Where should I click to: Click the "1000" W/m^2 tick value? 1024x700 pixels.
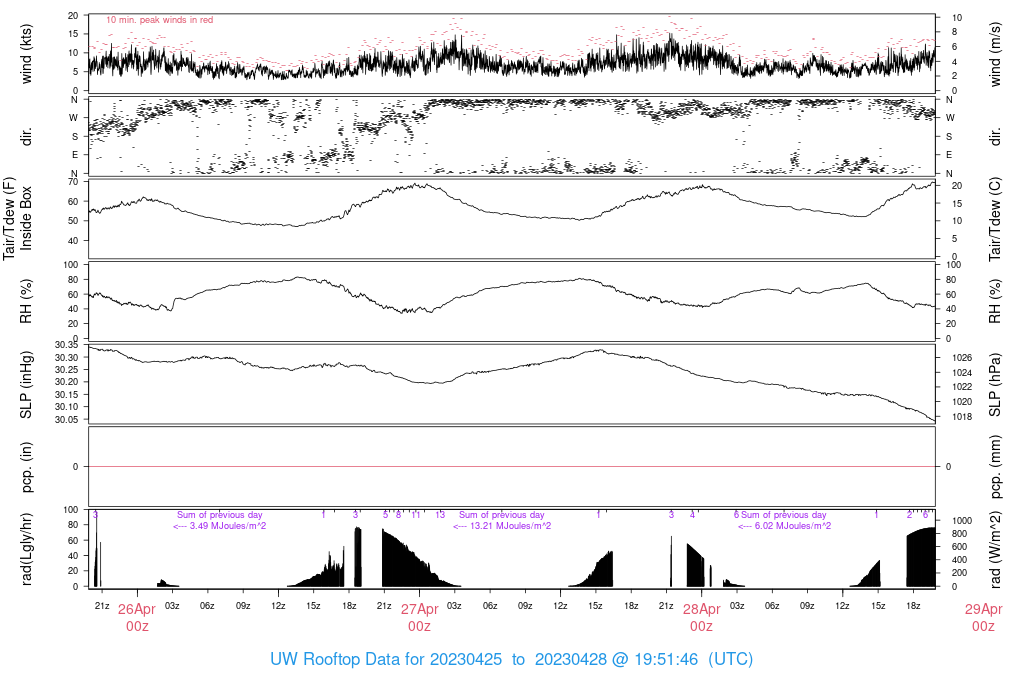point(962,520)
